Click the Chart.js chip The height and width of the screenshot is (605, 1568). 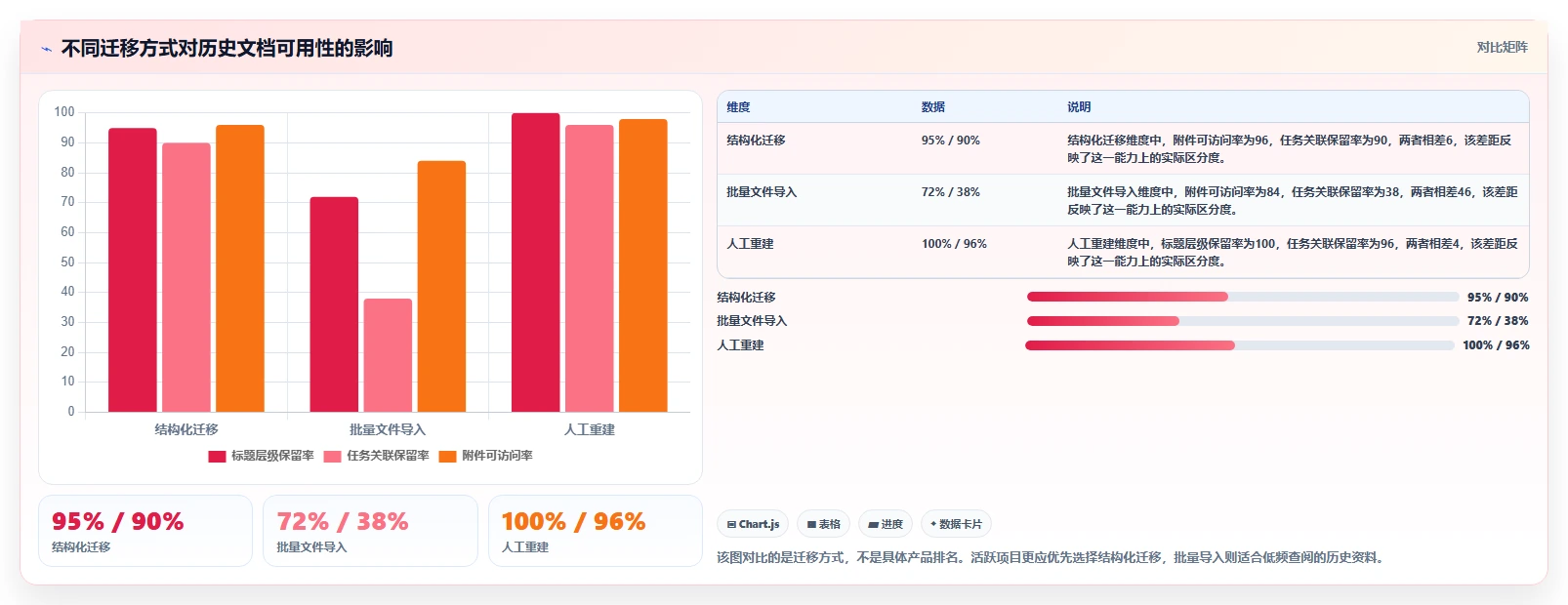point(753,524)
